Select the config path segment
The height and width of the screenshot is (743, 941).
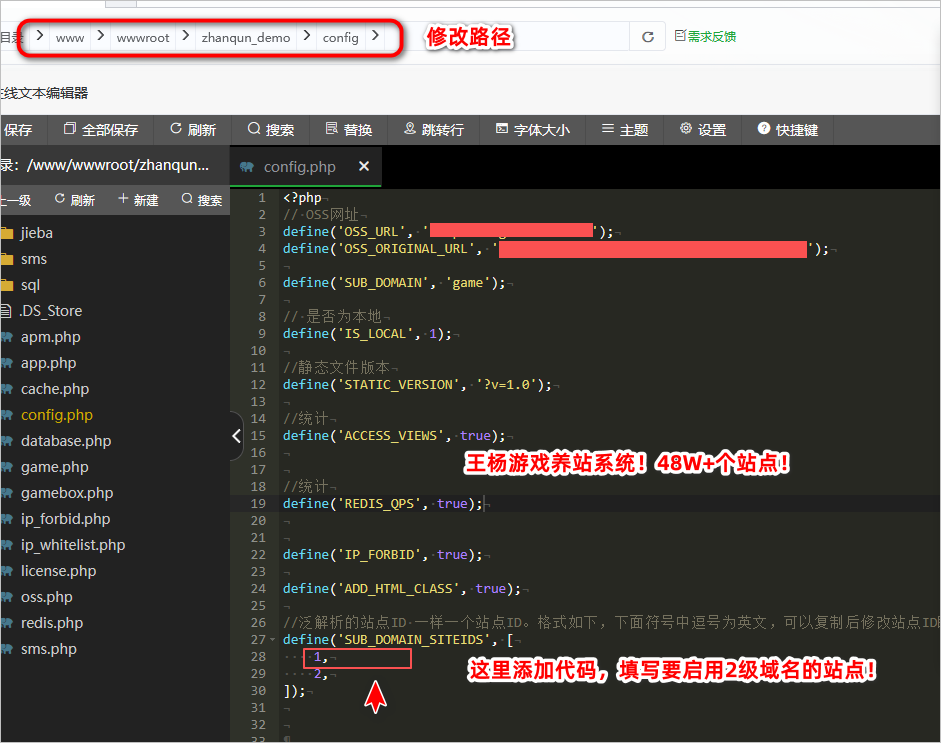[340, 38]
